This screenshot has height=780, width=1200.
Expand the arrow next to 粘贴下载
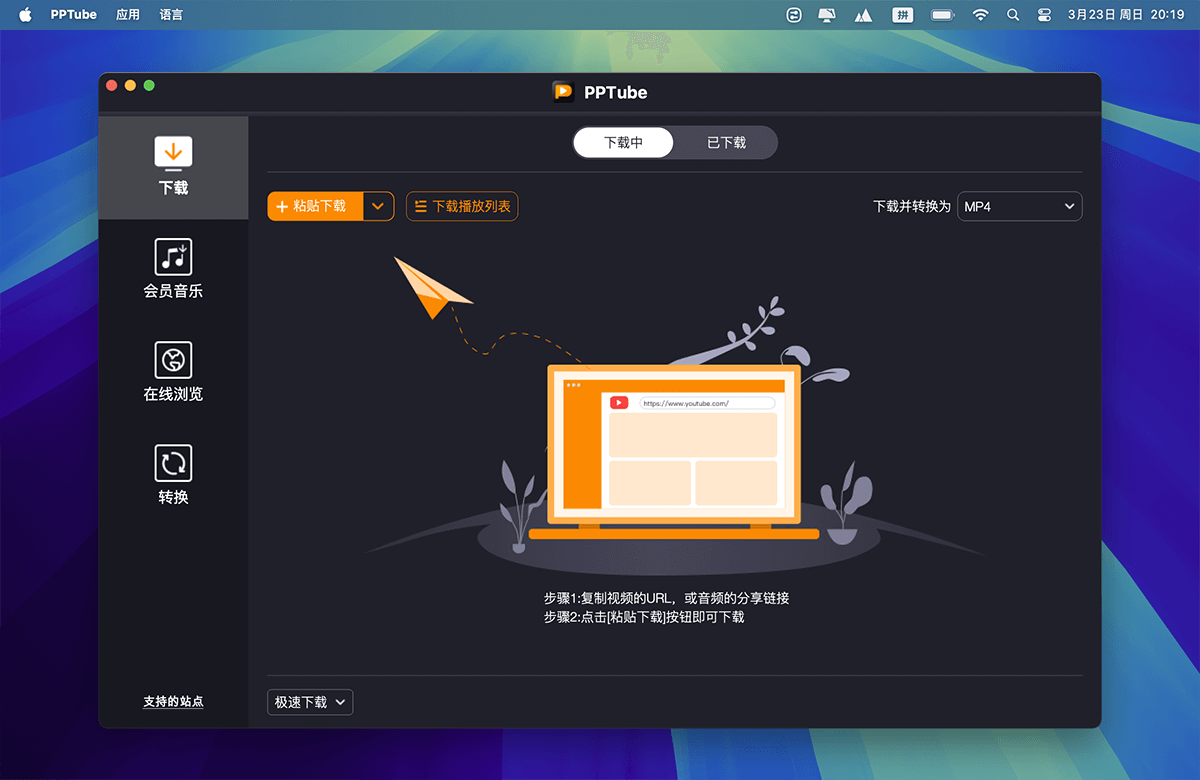click(378, 206)
